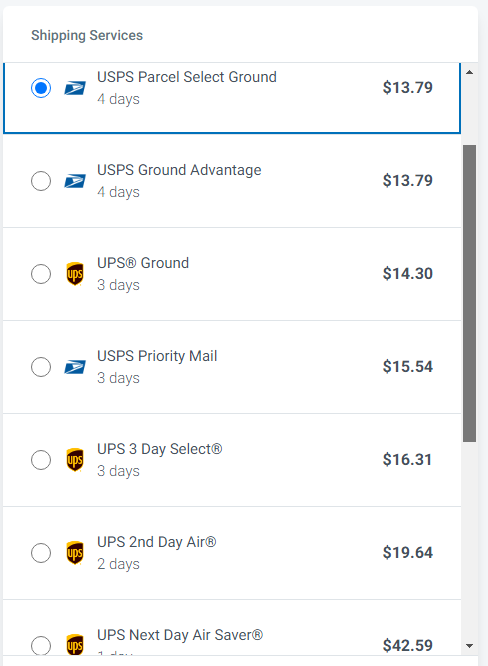Click UPS shield logo beside Next Day Air Saver
The height and width of the screenshot is (666, 488).
pyautogui.click(x=75, y=645)
